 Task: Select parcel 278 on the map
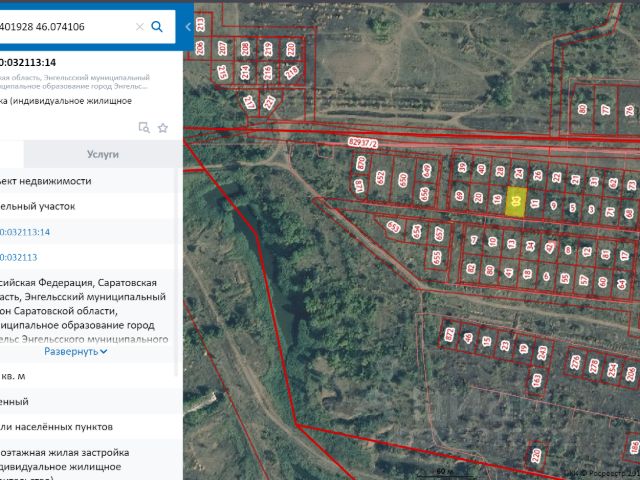[x=594, y=366]
